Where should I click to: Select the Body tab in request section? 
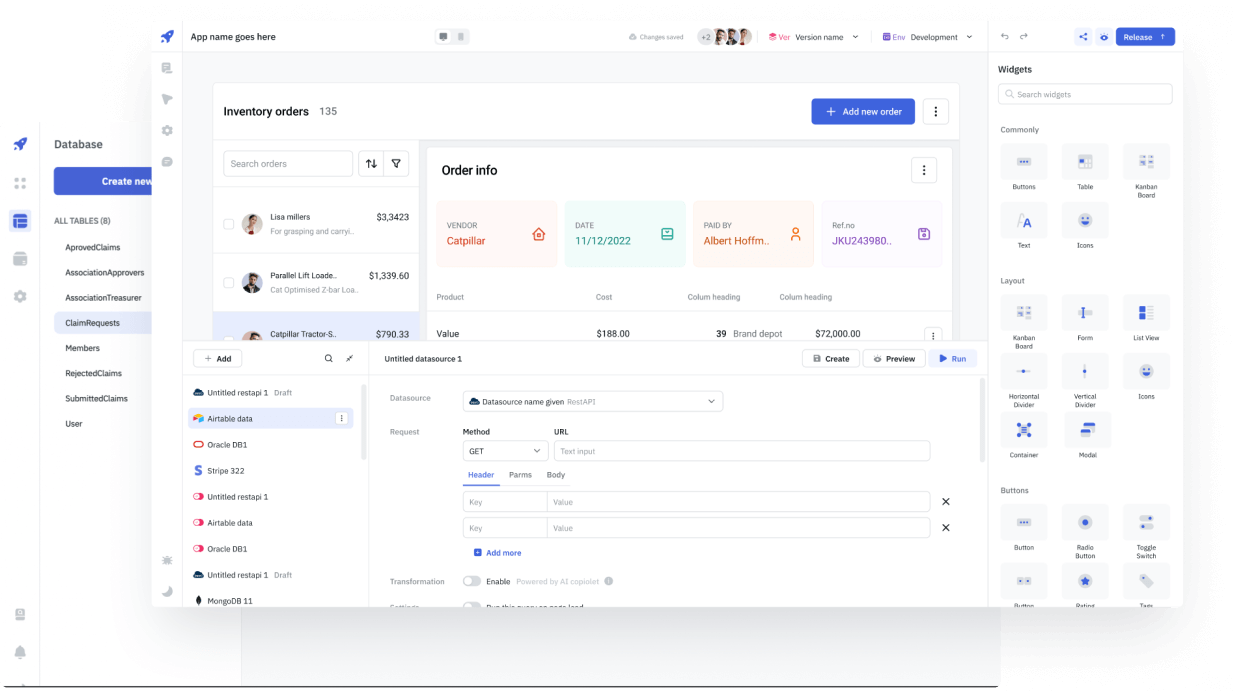pyautogui.click(x=556, y=475)
